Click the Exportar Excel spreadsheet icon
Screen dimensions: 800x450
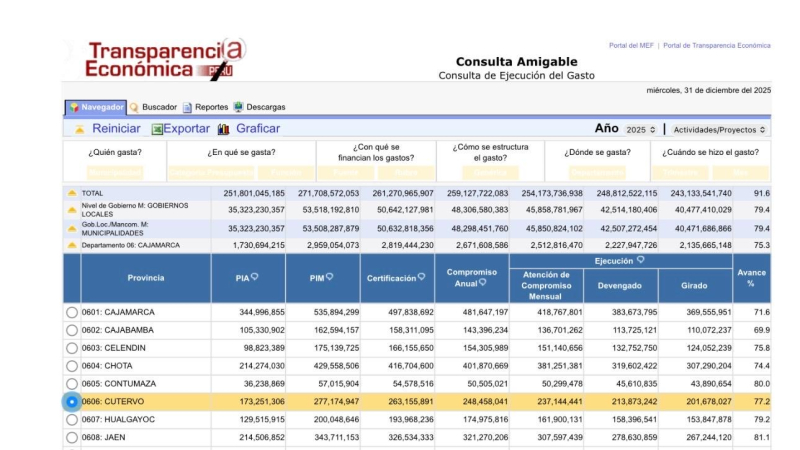(x=157, y=129)
